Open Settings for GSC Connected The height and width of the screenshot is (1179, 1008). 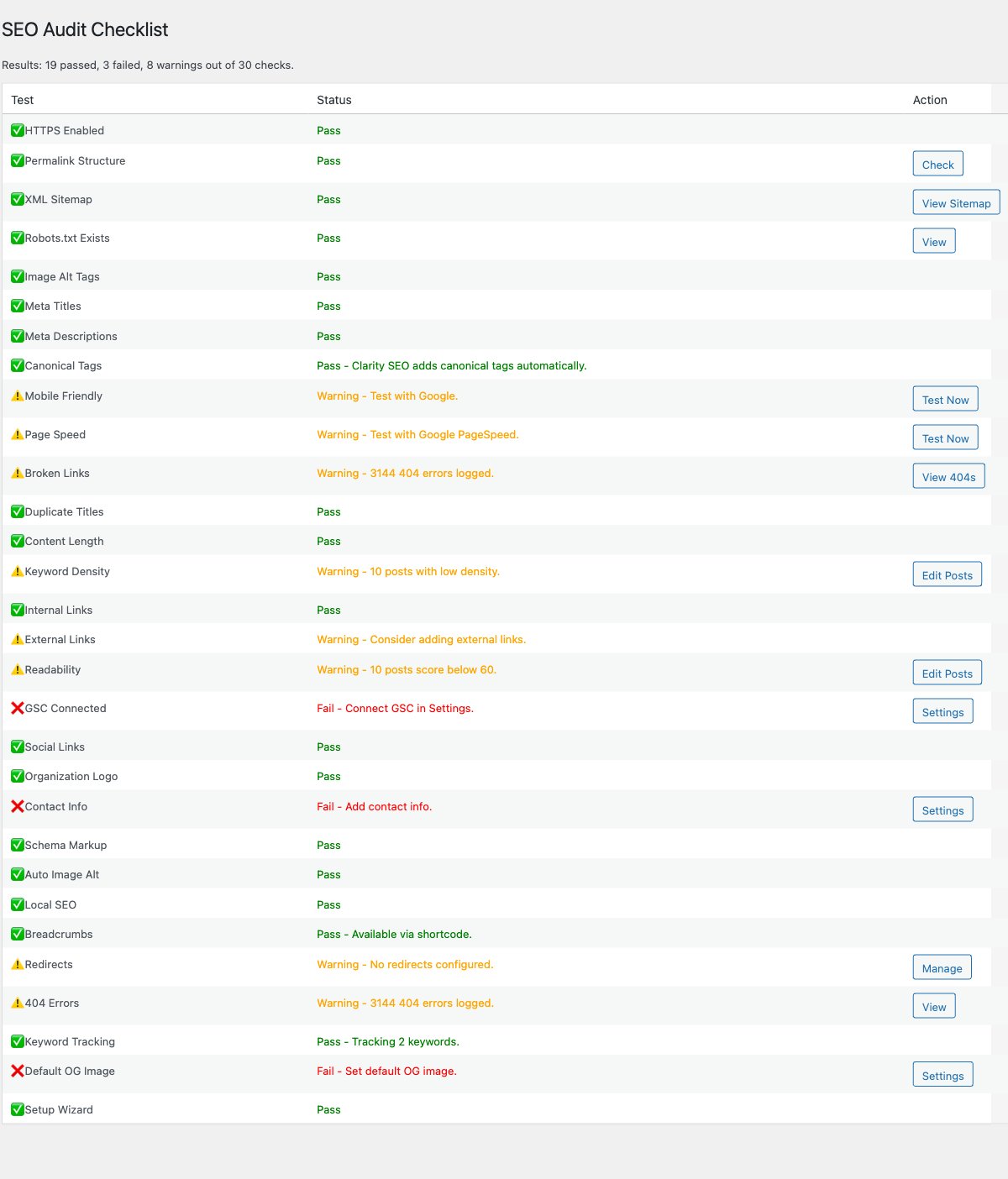click(942, 711)
